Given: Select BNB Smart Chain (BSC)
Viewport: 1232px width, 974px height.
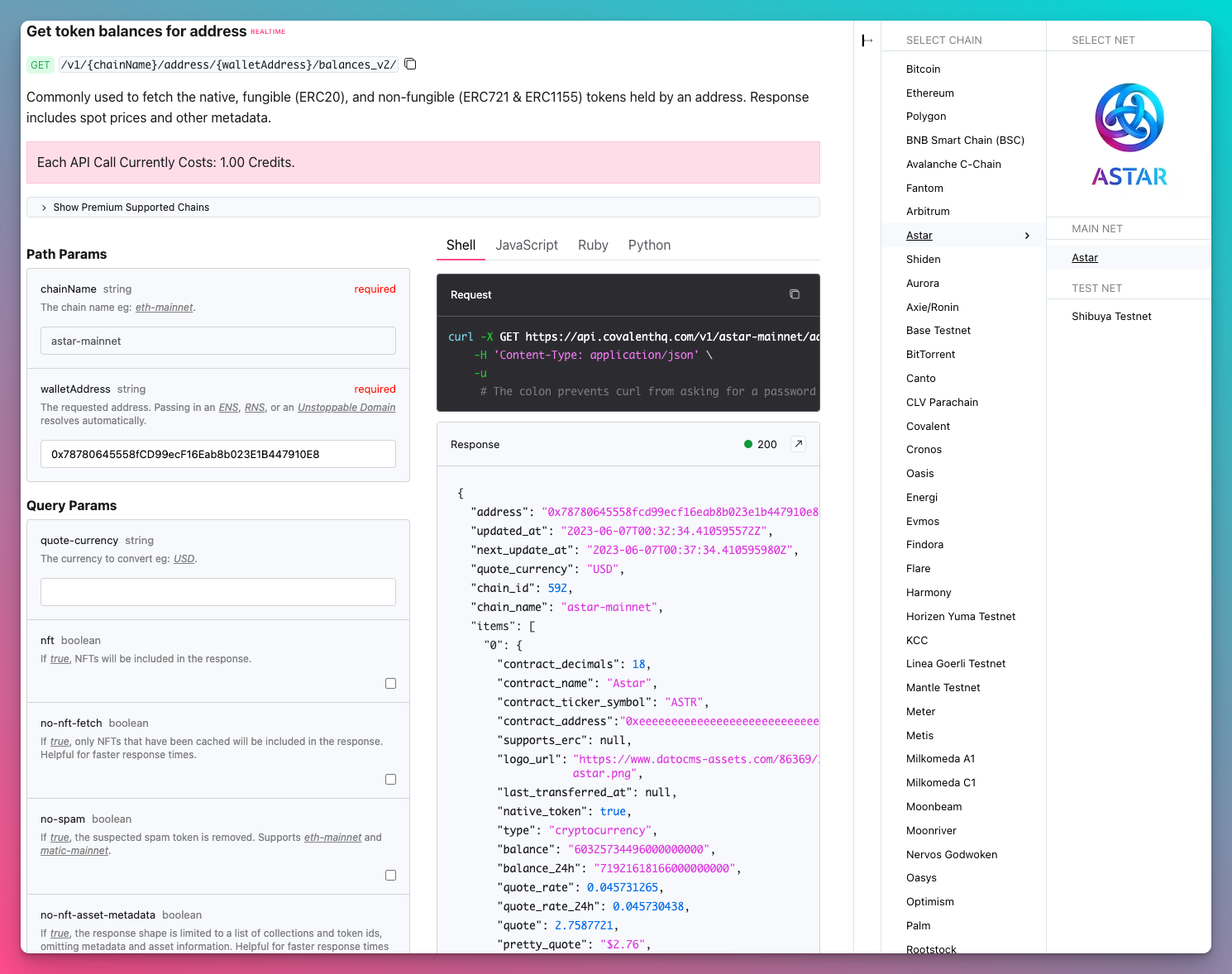Looking at the screenshot, I should (x=965, y=141).
